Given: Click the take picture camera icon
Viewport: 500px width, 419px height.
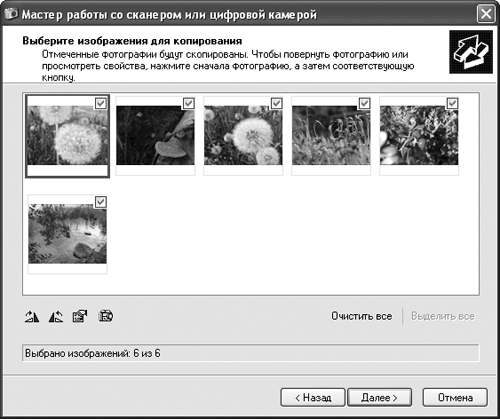Looking at the screenshot, I should (x=106, y=316).
